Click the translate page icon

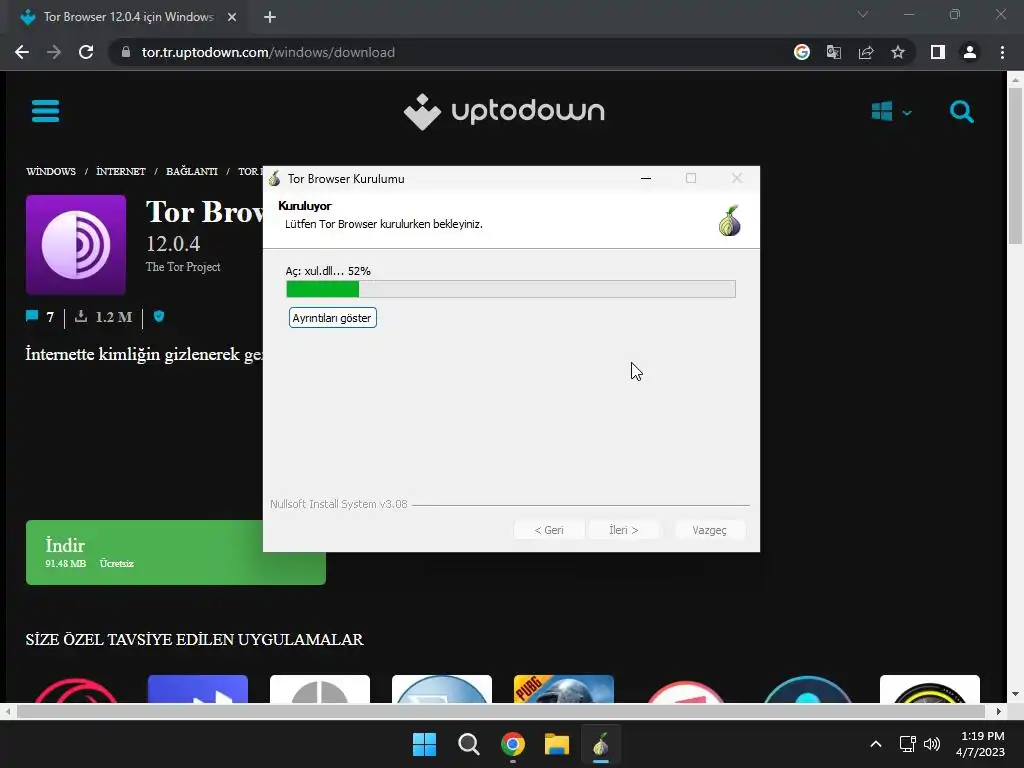pos(833,52)
